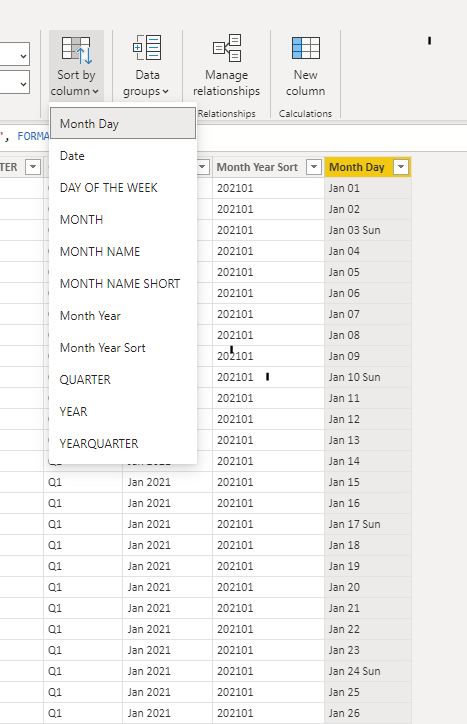Viewport: 467px width, 724px height.
Task: Click cell Jan 24 Sun
Action: [x=367, y=671]
